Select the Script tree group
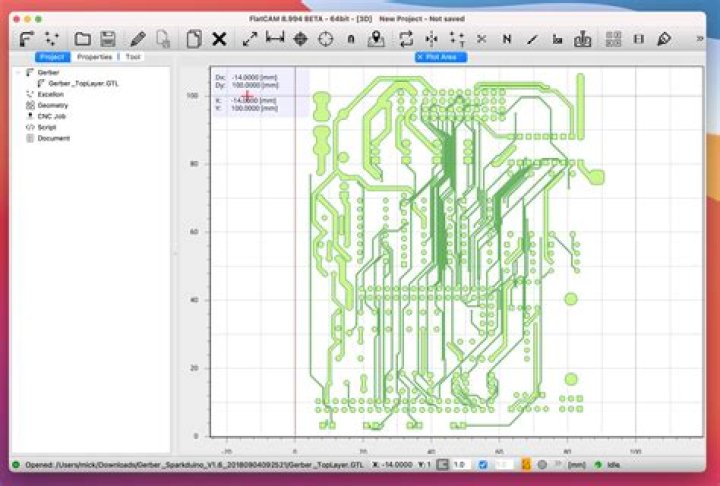 pos(46,127)
